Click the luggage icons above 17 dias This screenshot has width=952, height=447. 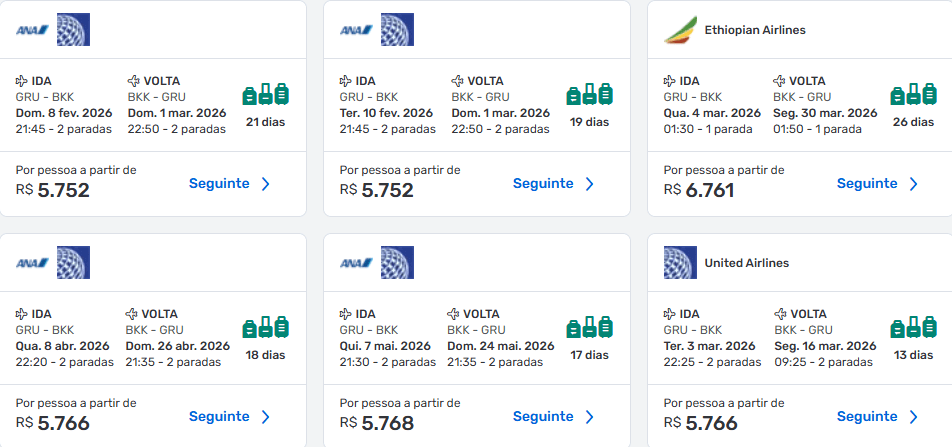pos(590,327)
